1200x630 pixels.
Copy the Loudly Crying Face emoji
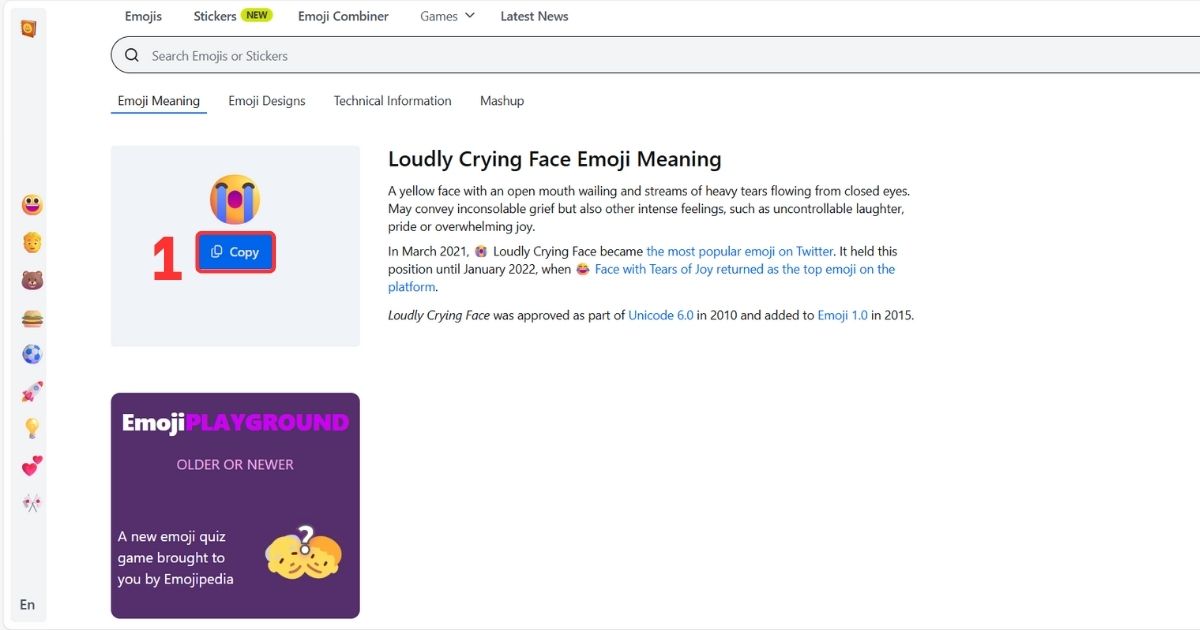(x=235, y=252)
